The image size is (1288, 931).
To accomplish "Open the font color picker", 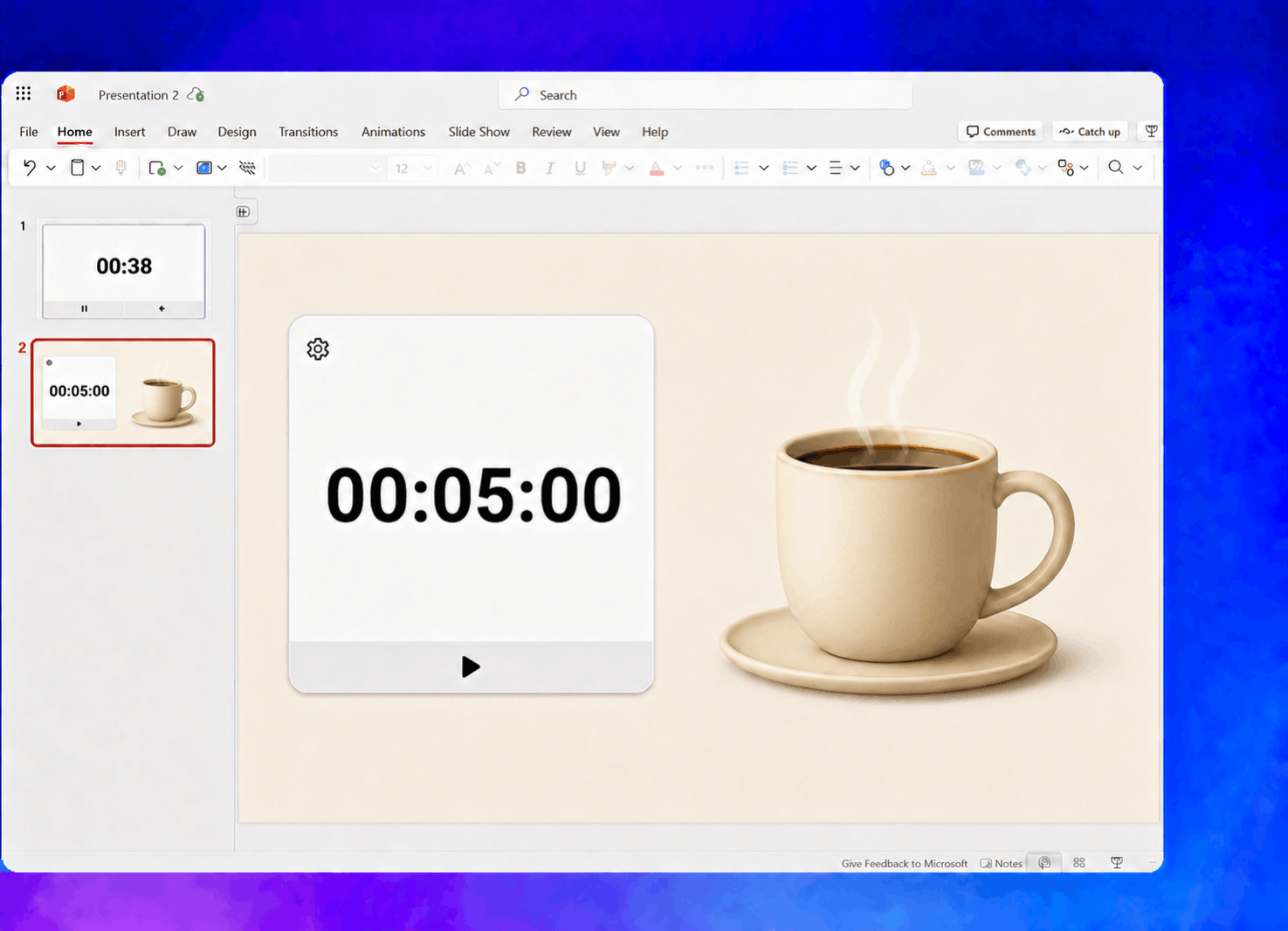I will coord(657,168).
